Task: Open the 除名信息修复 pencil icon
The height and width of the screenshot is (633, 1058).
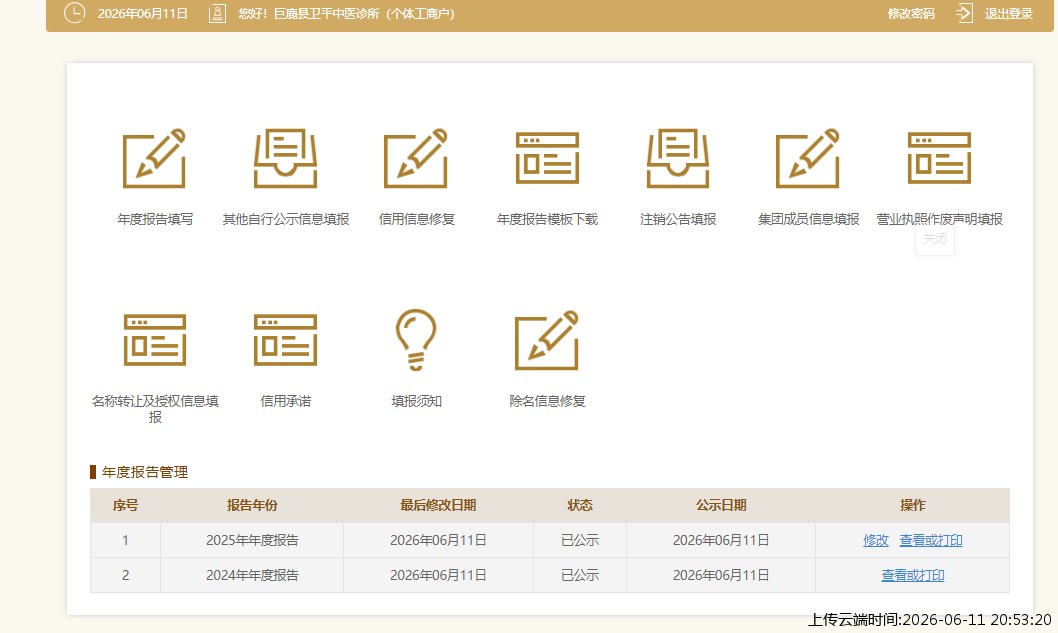Action: 547,340
